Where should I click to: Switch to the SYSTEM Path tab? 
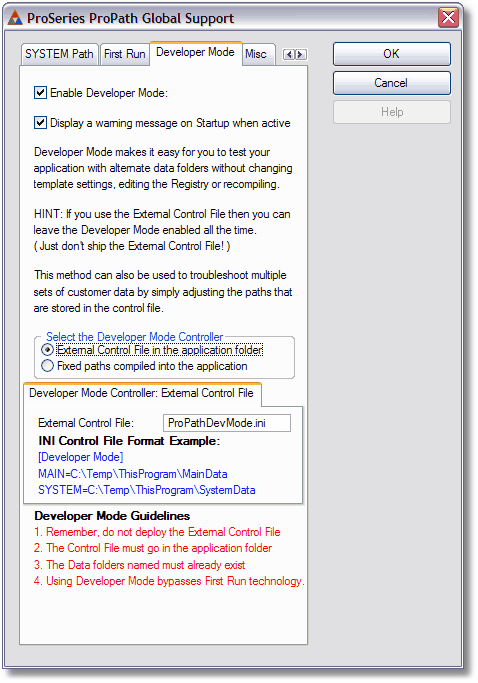(x=59, y=54)
